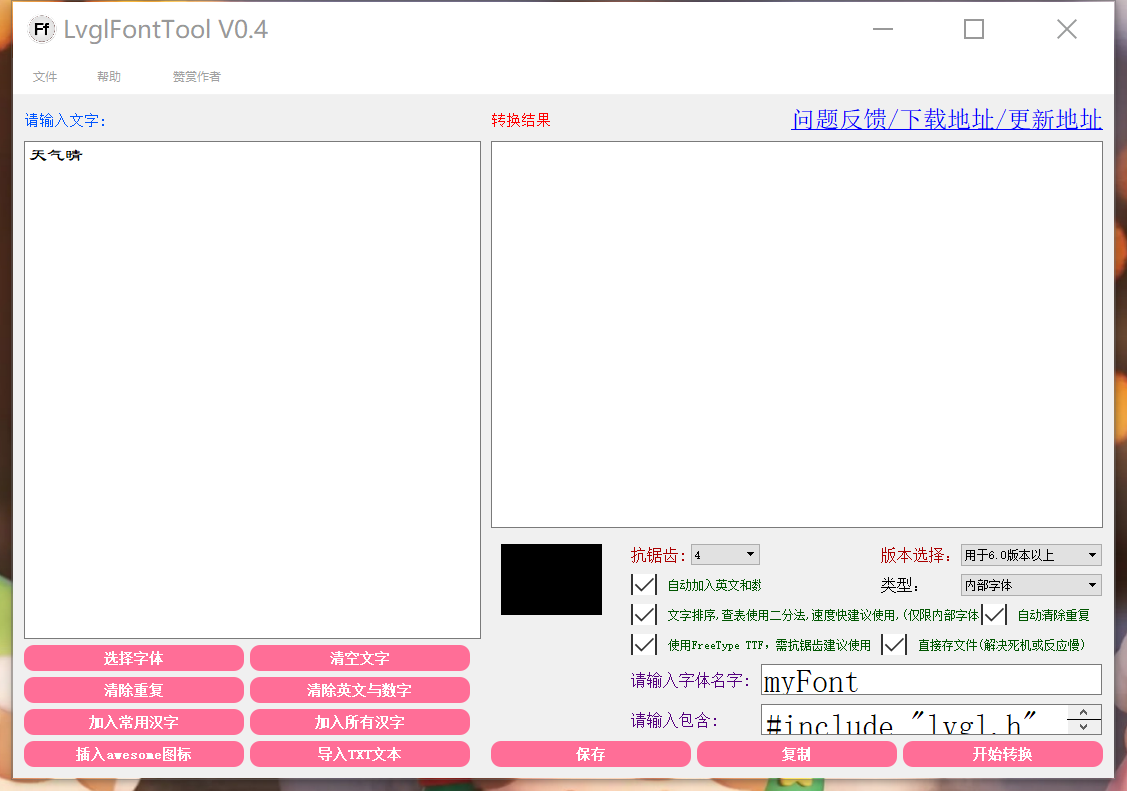Toggle the 使用FreeType TTF checkbox

(644, 644)
